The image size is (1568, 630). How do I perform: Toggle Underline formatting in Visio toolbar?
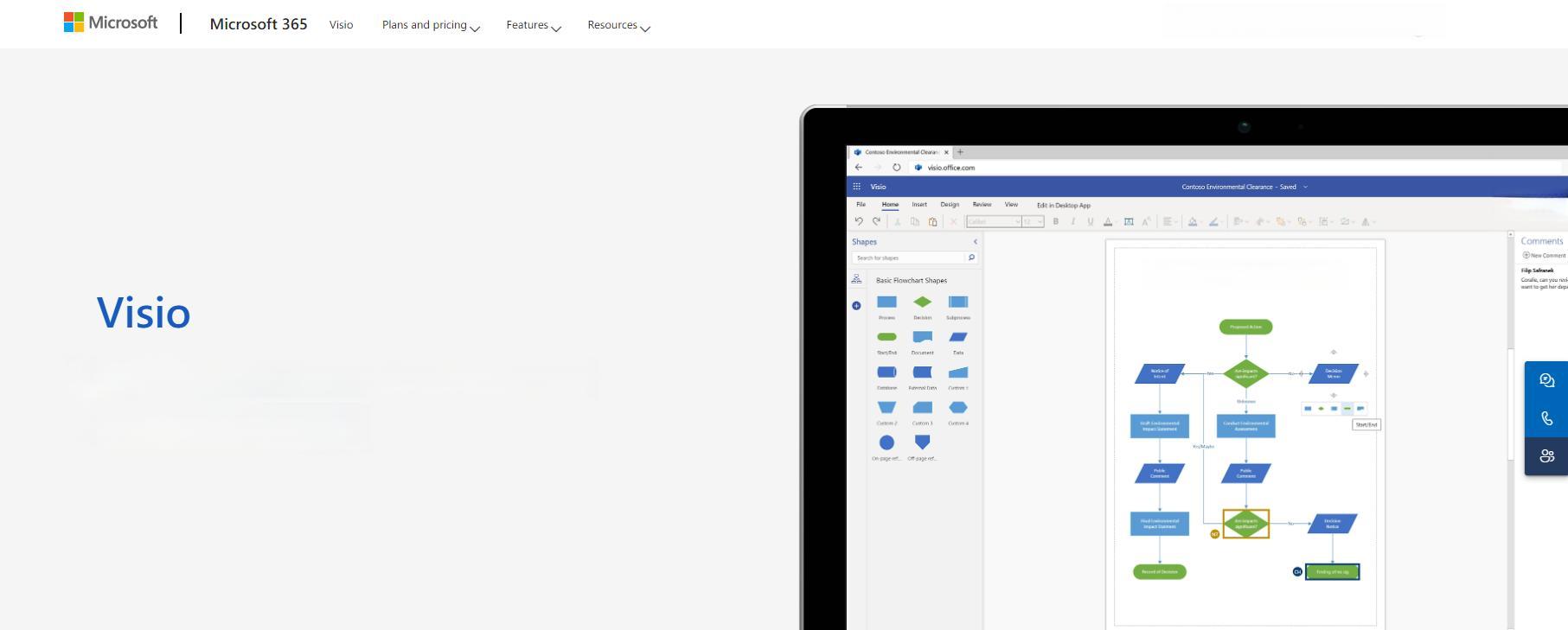[x=1091, y=222]
